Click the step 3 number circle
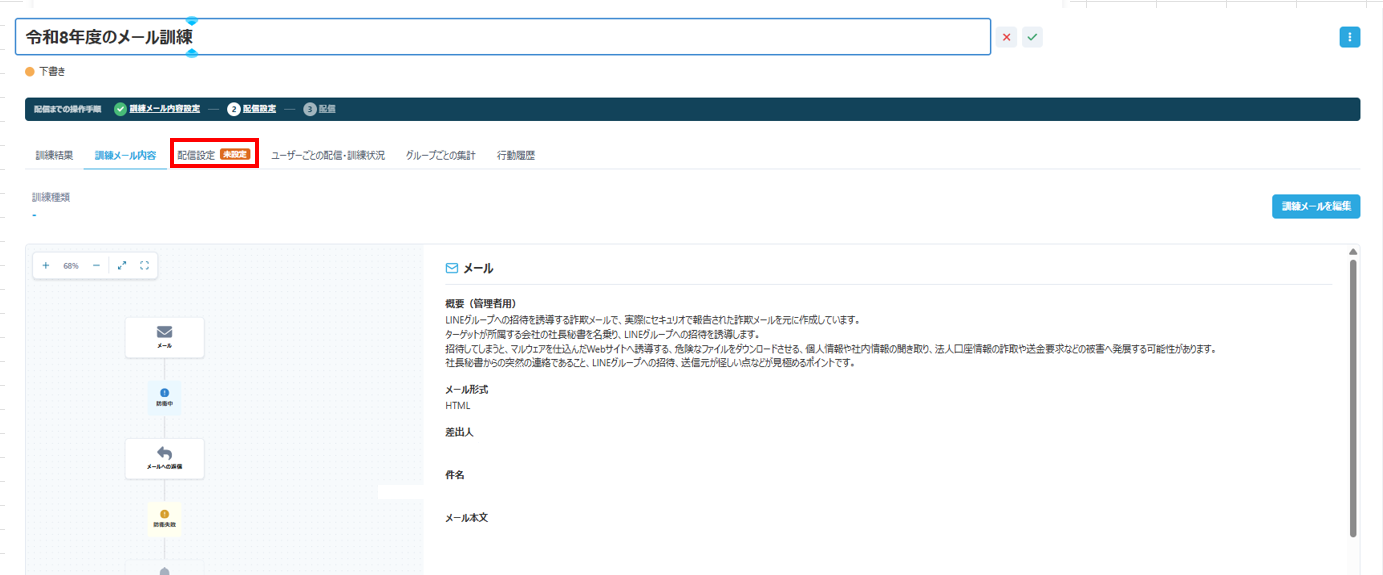The image size is (1383, 575). tap(310, 109)
